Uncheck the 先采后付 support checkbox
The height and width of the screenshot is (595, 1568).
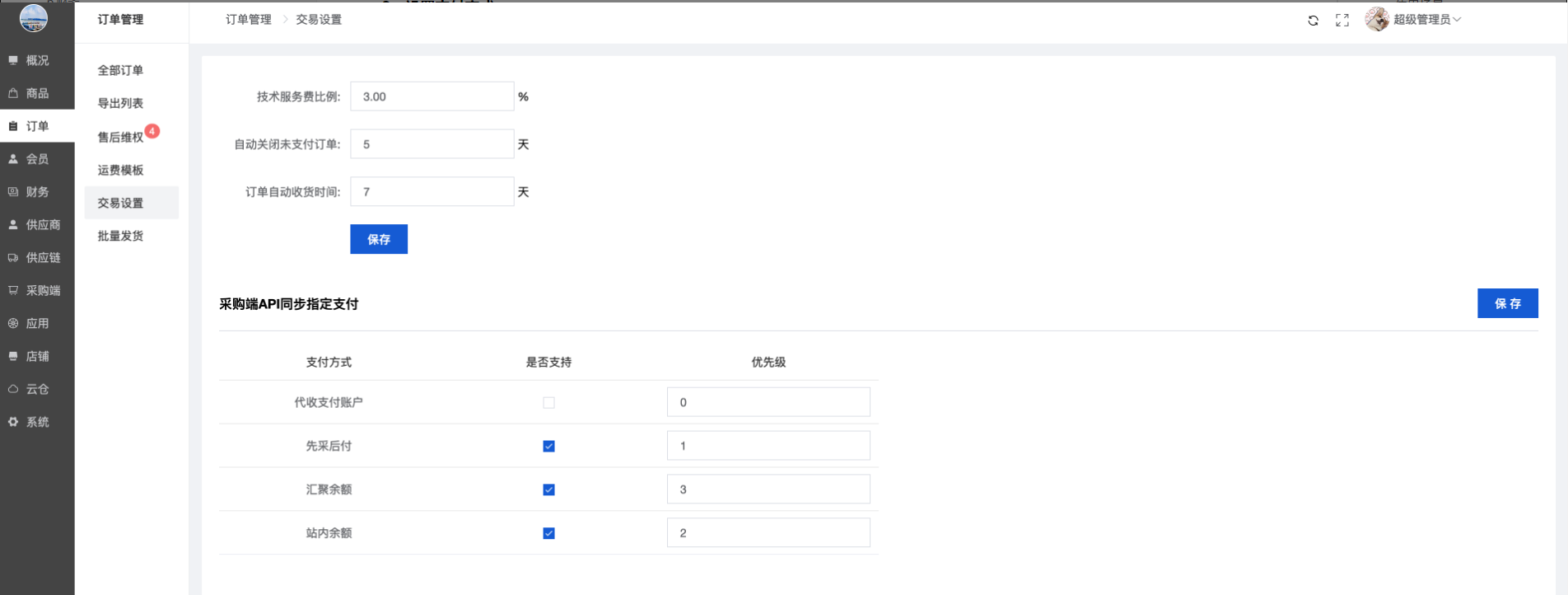548,447
